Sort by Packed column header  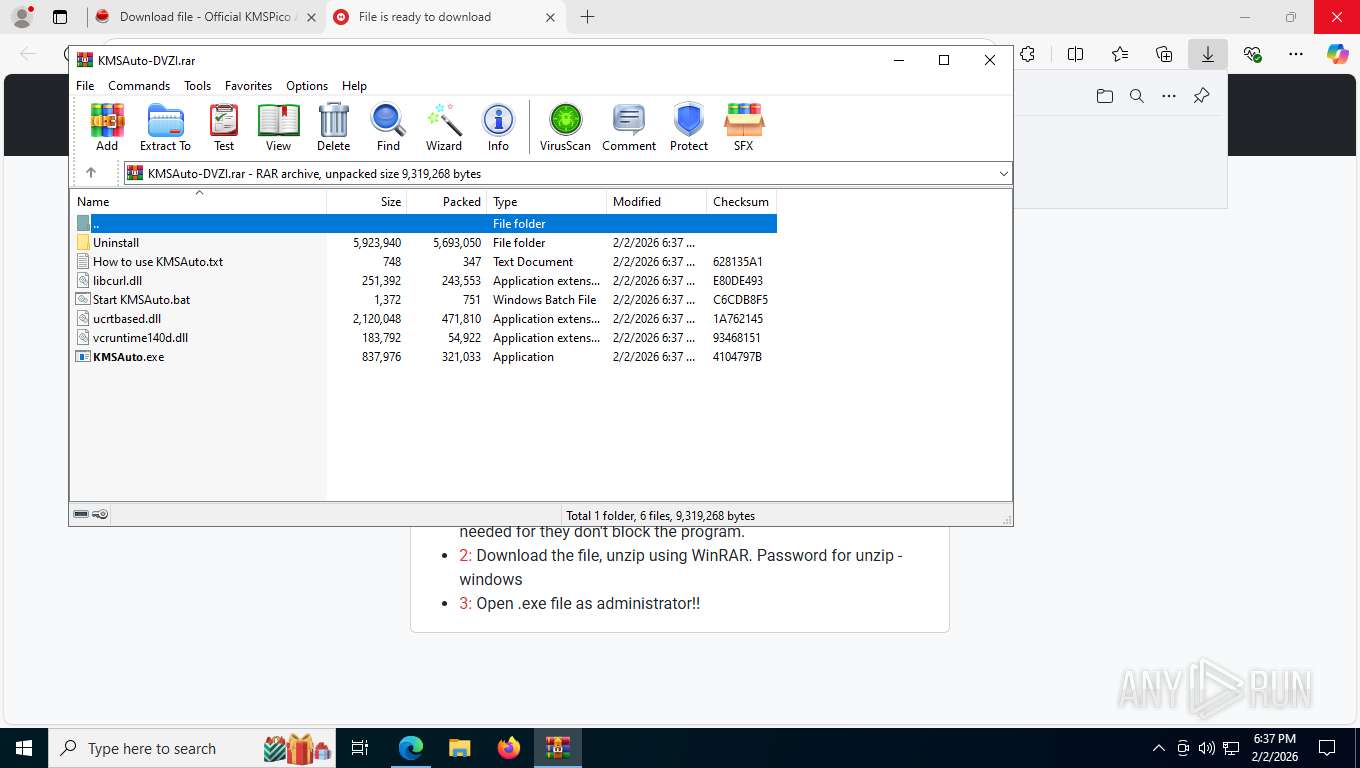(x=447, y=201)
